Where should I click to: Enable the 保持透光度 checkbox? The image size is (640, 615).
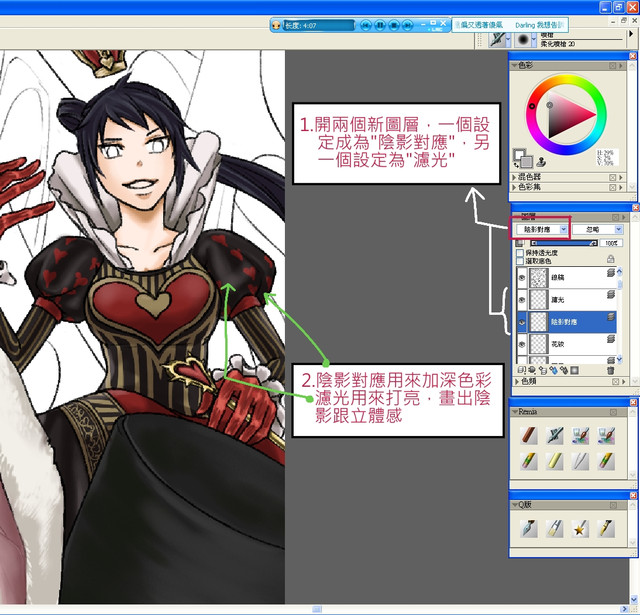520,253
